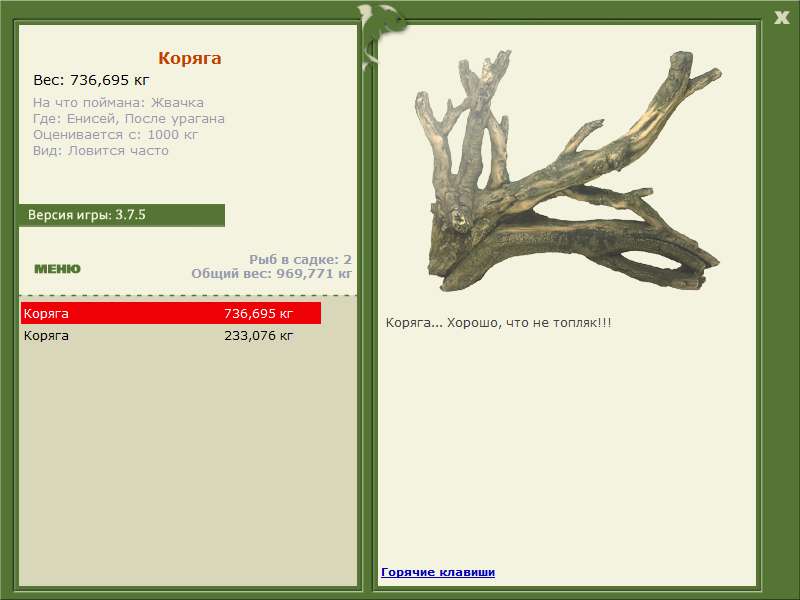Select the Коряга 736,695 кг row

[x=171, y=313]
